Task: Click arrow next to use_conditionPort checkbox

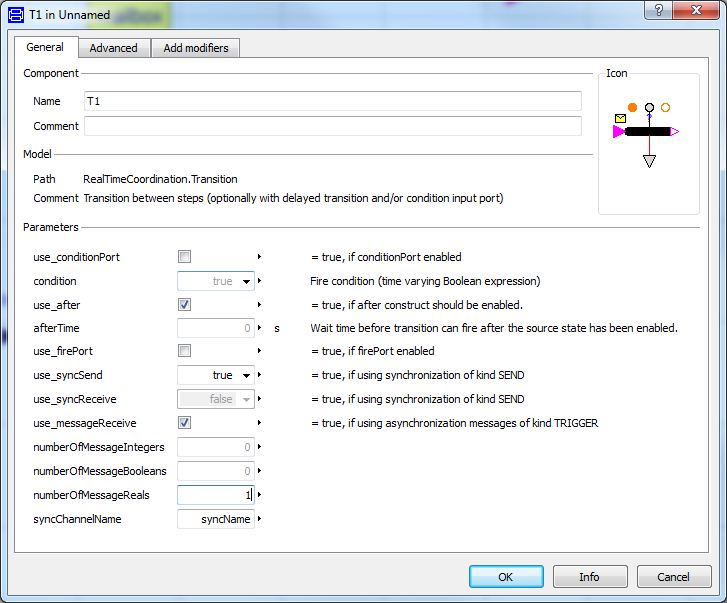Action: tap(260, 257)
